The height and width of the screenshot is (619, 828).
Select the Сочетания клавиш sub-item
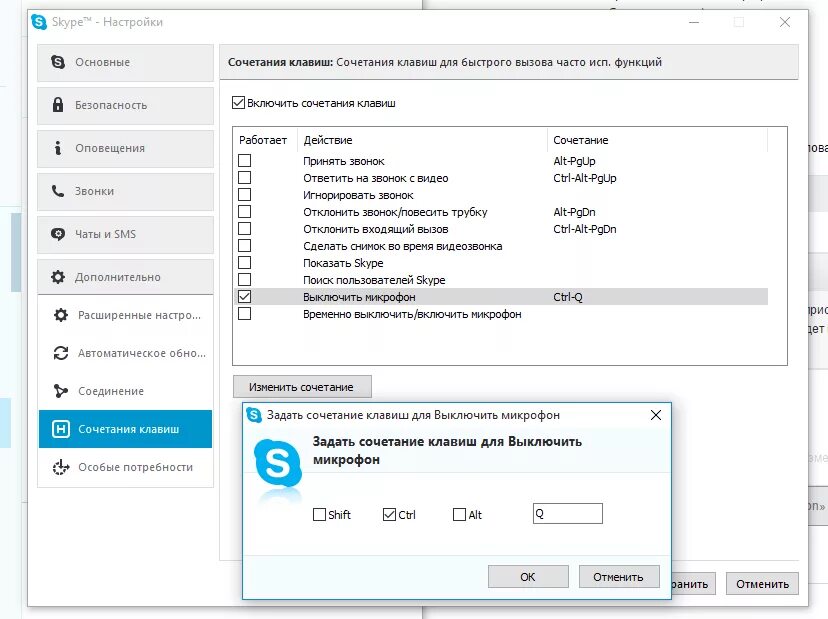coord(125,429)
